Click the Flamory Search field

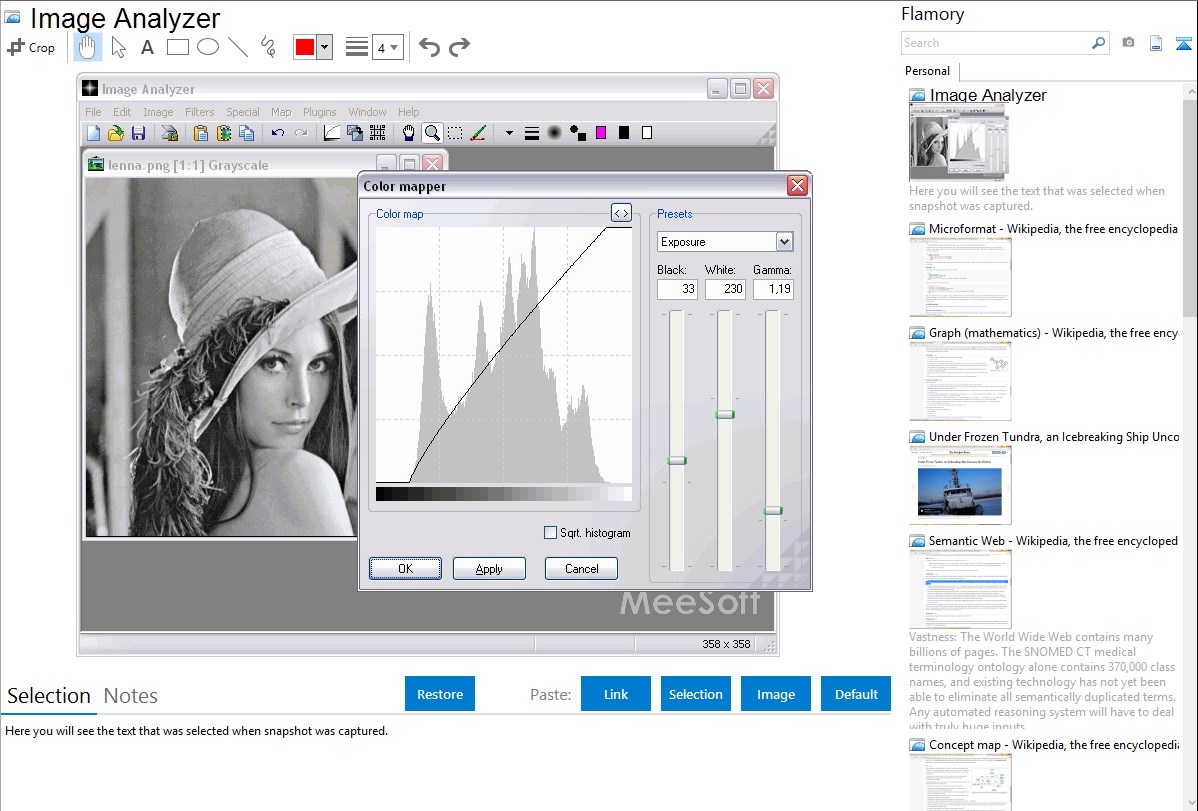pos(995,43)
